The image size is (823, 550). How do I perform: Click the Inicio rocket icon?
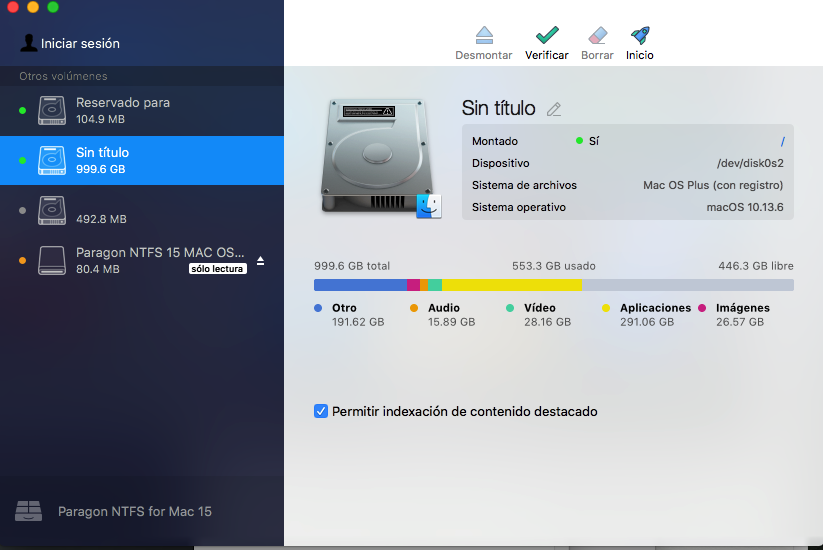[640, 35]
